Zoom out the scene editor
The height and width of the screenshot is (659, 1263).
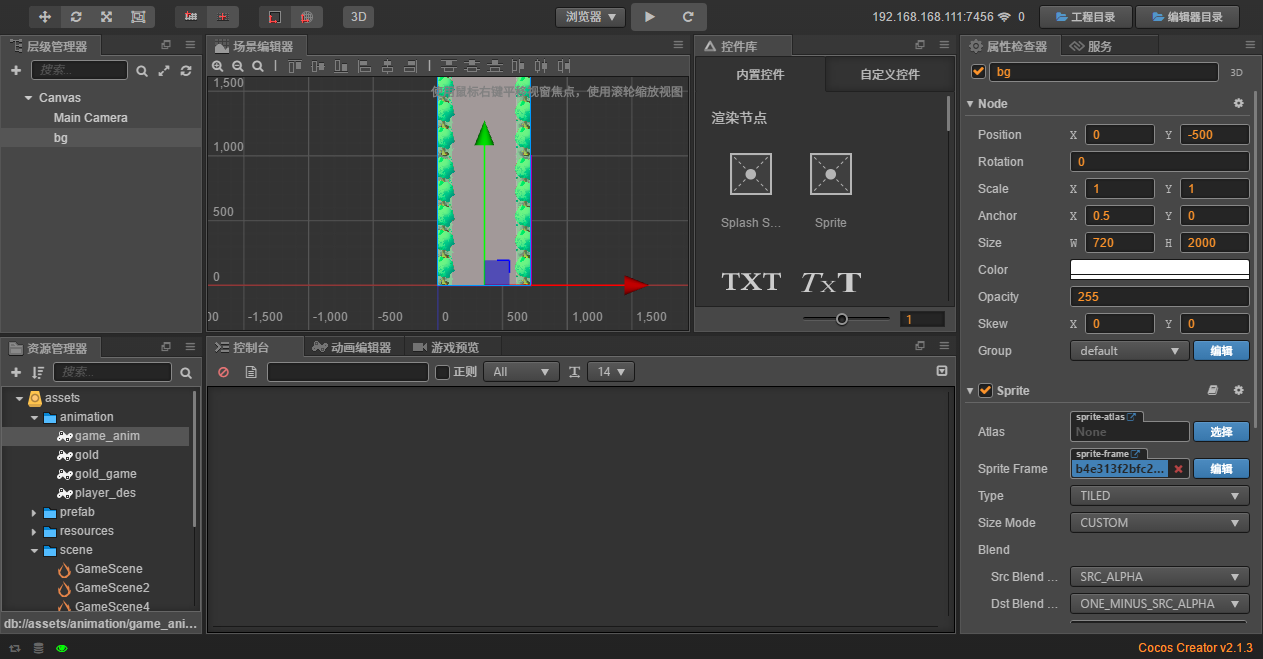(x=238, y=66)
